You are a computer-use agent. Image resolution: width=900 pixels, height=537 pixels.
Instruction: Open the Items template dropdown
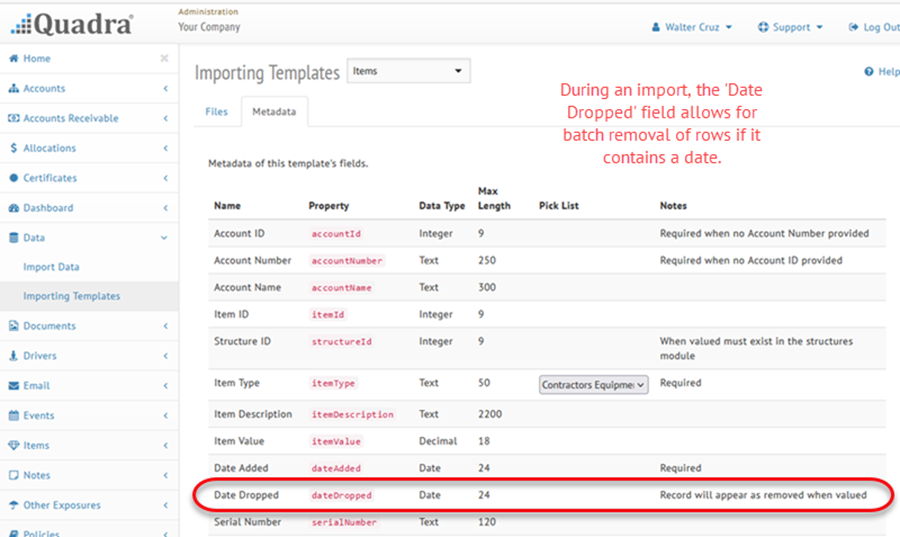[408, 72]
